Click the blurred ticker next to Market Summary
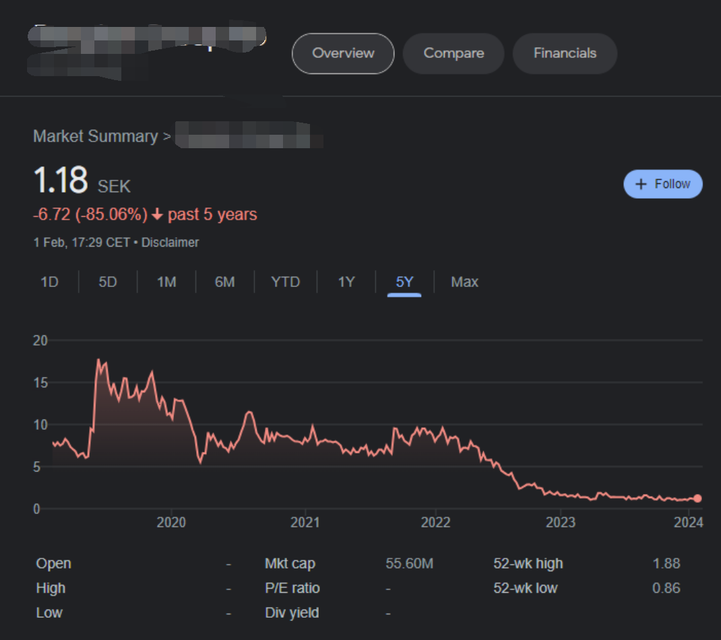The height and width of the screenshot is (640, 721). tap(242, 136)
